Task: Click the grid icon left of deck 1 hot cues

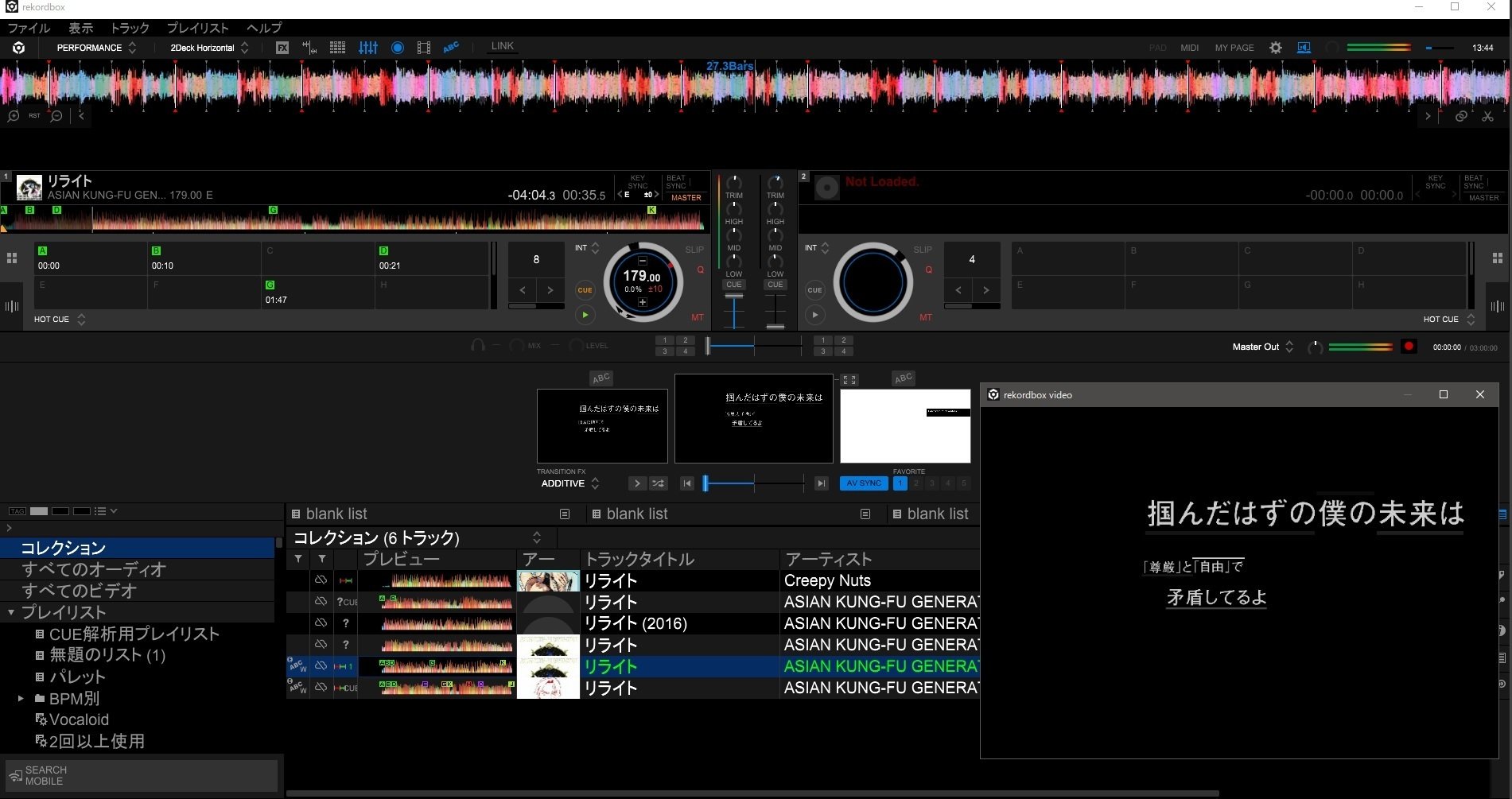Action: [x=12, y=258]
